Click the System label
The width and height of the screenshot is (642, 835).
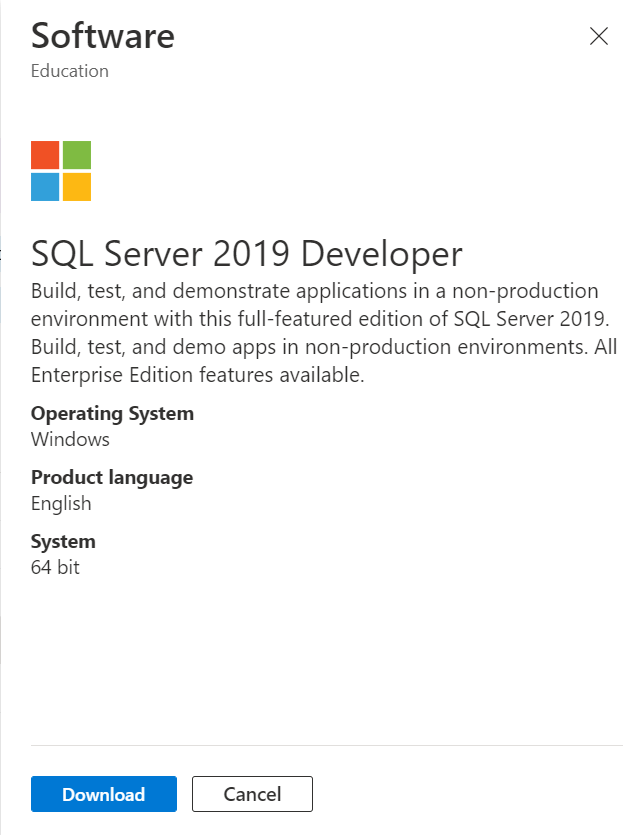(x=63, y=541)
